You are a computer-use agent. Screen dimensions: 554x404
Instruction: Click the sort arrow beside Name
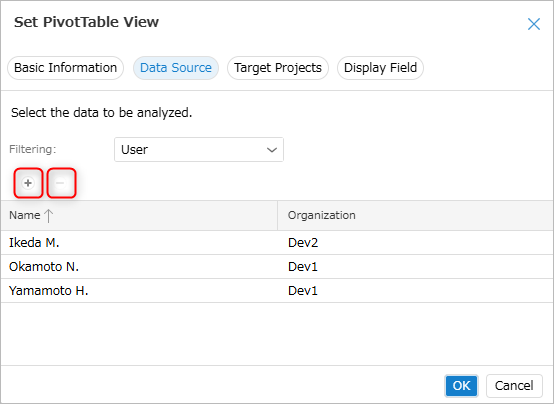click(x=48, y=216)
